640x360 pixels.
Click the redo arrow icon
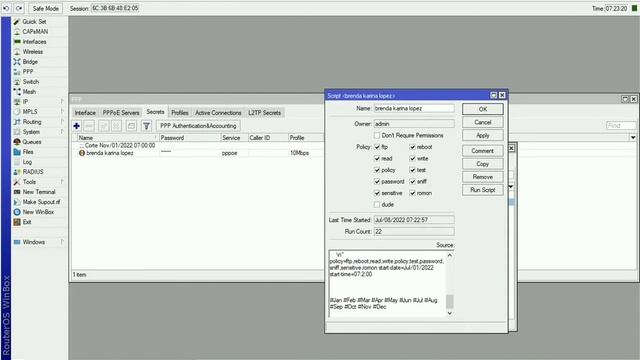[19, 8]
